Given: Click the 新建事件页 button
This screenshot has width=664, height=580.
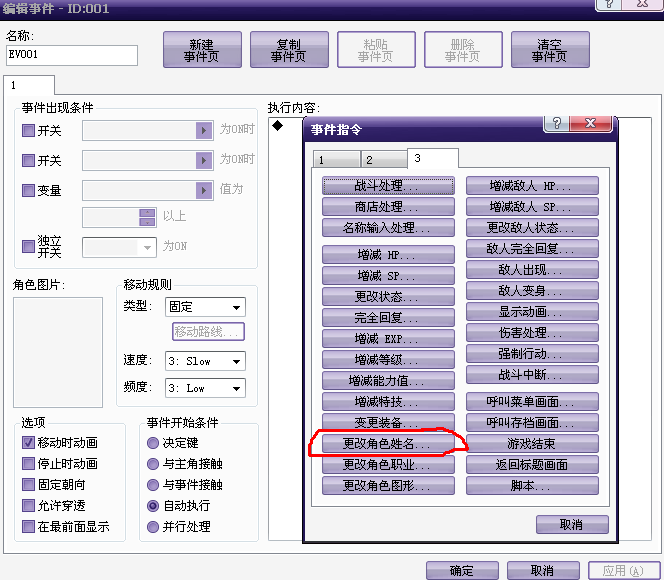Looking at the screenshot, I should [202, 50].
